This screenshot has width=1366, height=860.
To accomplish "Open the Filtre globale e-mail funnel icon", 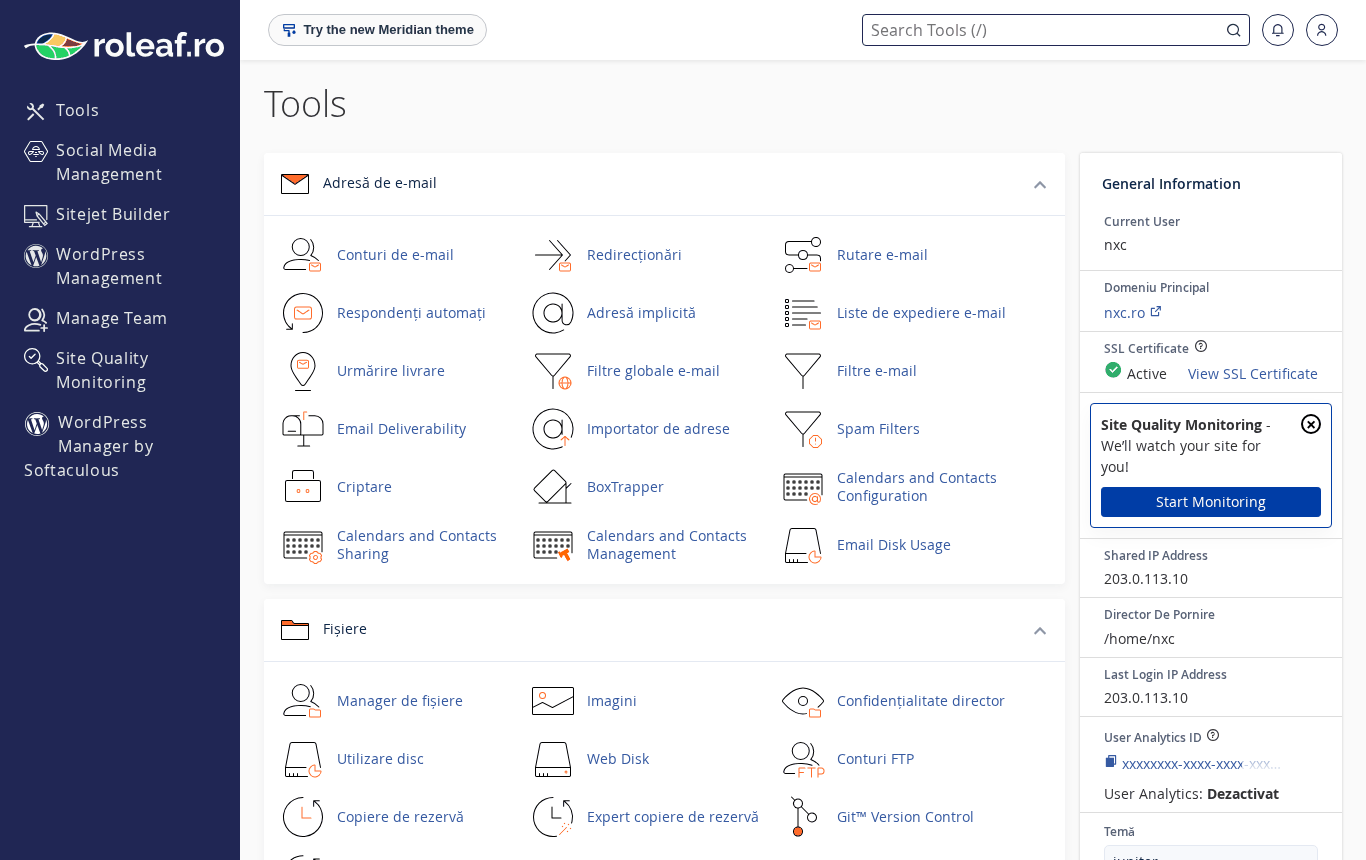I will coord(552,371).
